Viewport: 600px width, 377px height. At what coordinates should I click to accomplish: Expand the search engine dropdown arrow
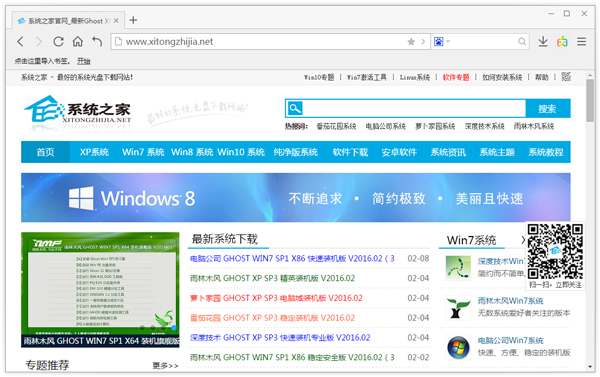pyautogui.click(x=448, y=41)
